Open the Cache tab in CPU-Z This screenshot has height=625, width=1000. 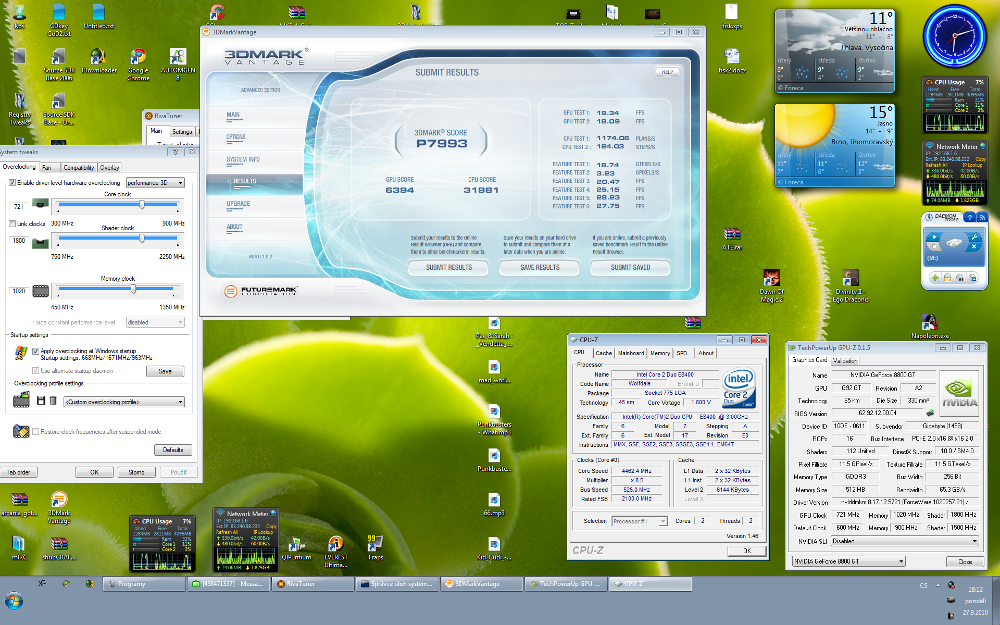tap(603, 353)
